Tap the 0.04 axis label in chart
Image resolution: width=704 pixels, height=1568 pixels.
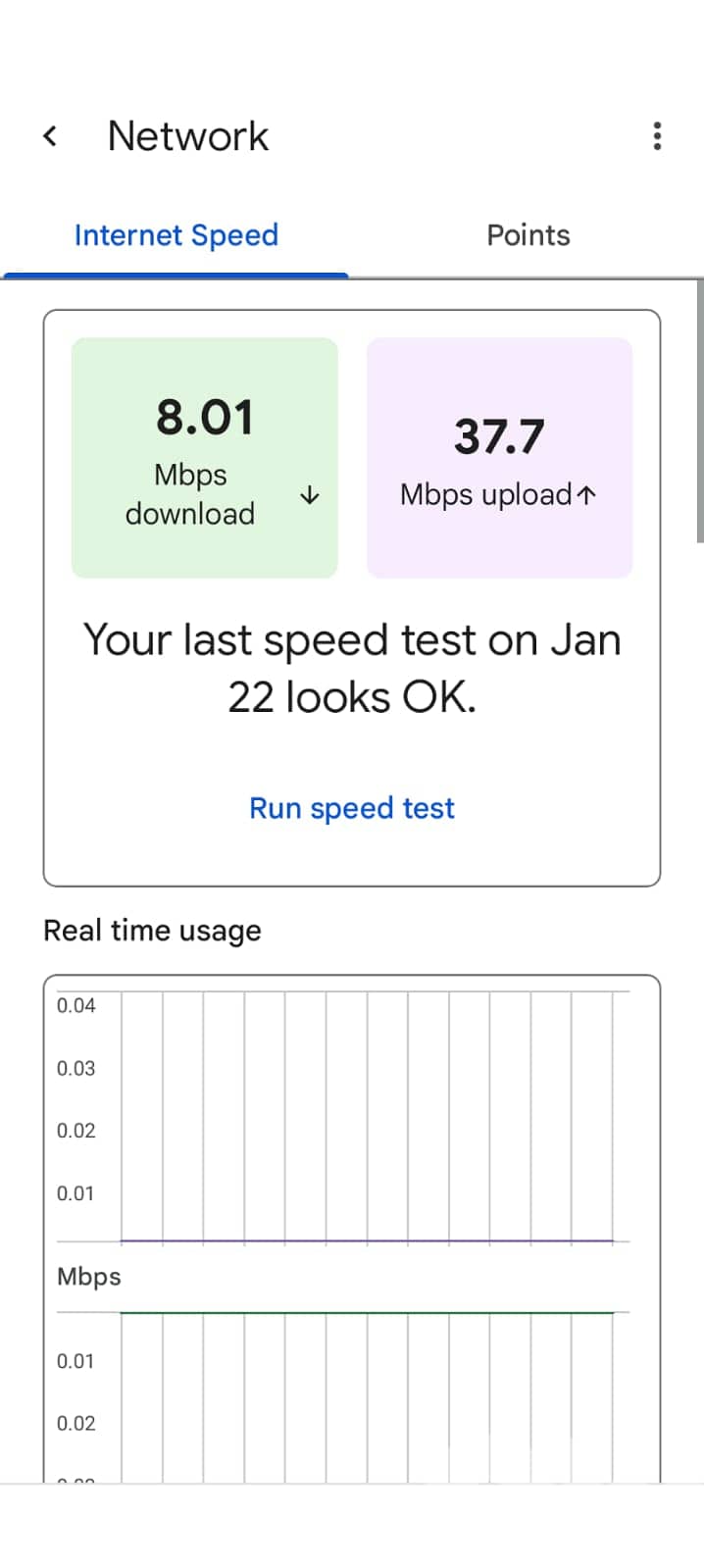(x=76, y=1005)
